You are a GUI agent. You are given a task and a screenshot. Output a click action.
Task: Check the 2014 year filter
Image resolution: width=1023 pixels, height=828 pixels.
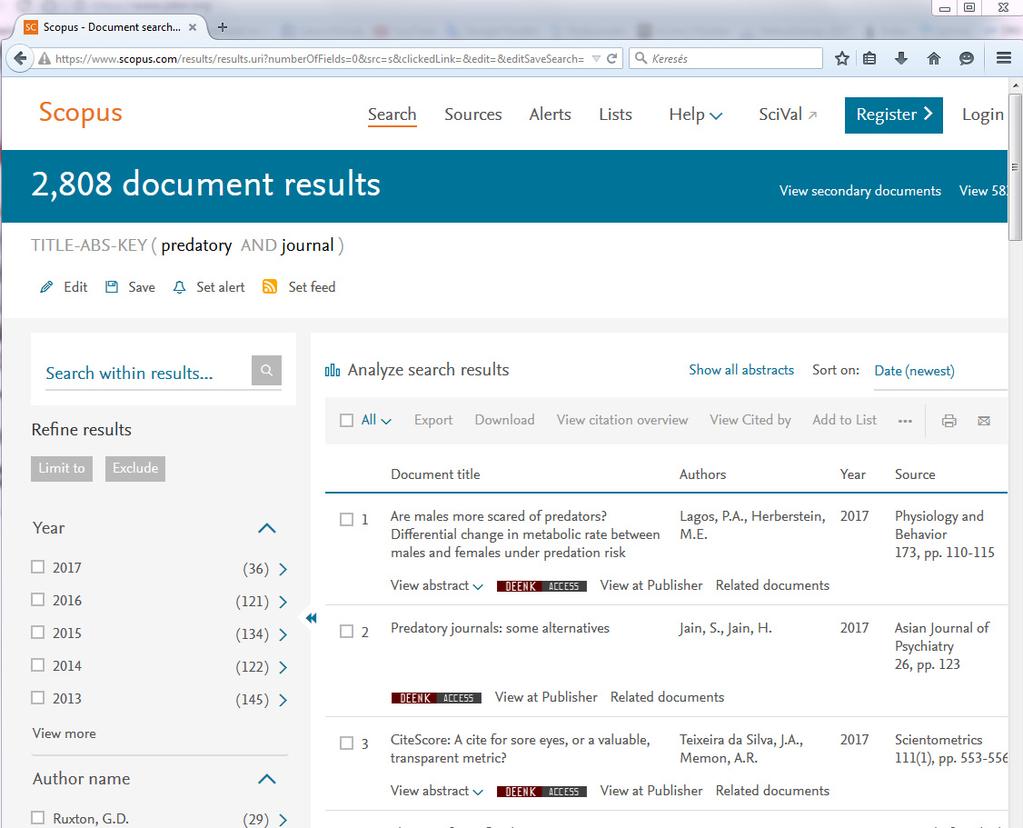pyautogui.click(x=38, y=664)
